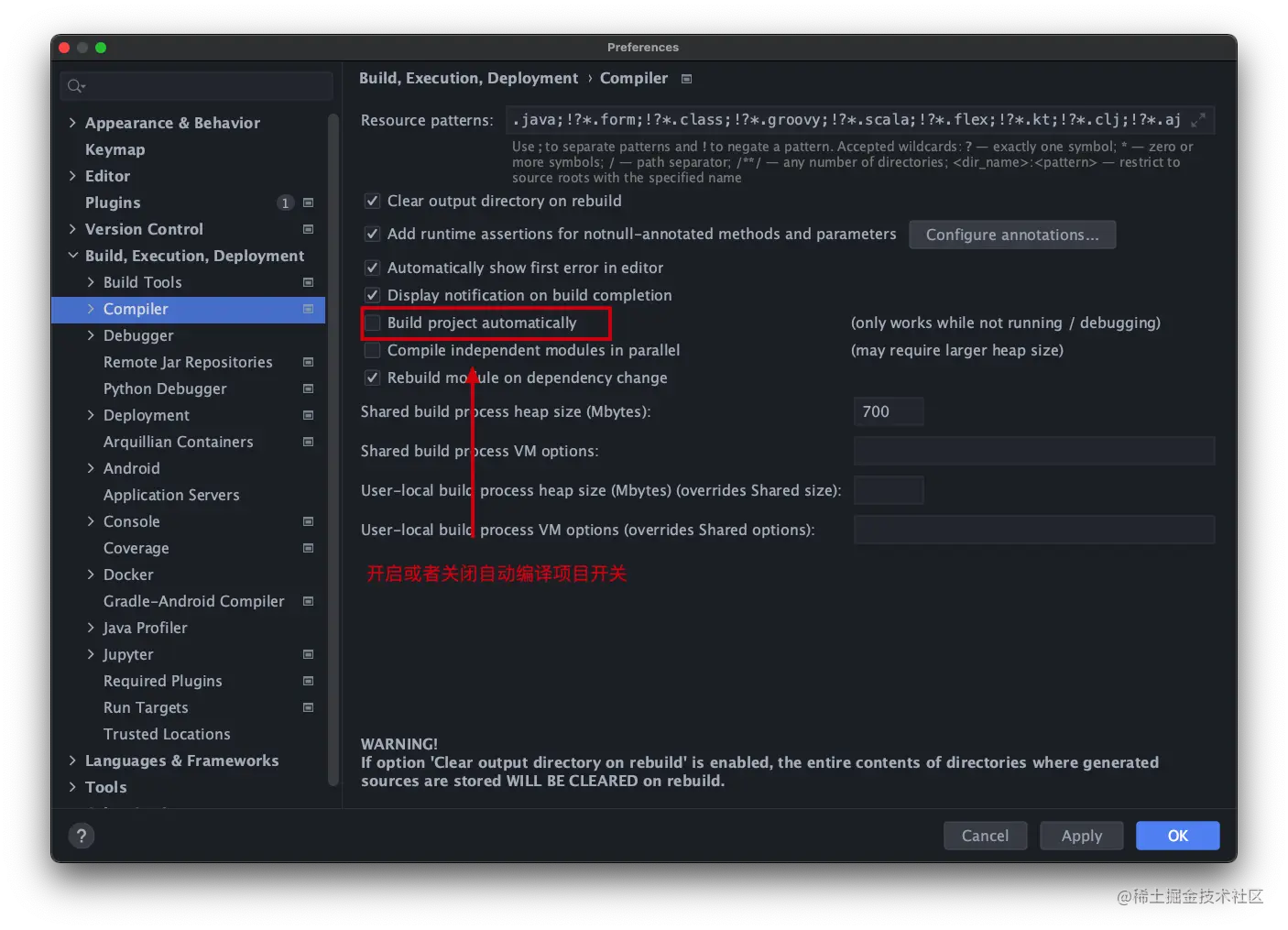
Task: Expand Languages & Frameworks section
Action: click(x=72, y=760)
